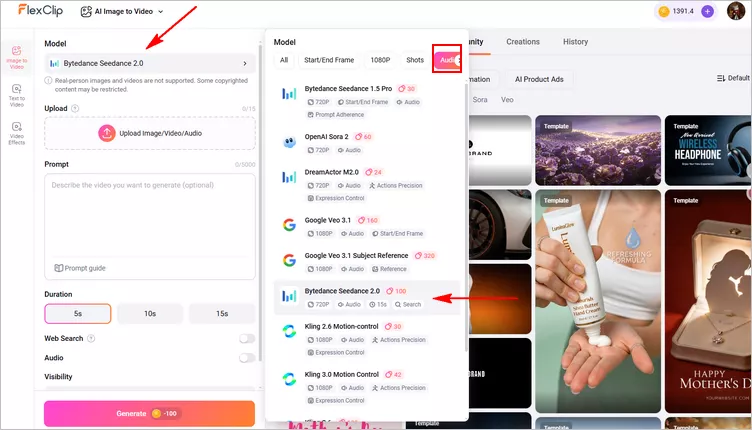The width and height of the screenshot is (752, 430).
Task: Choose OpenAI Sora 2 model
Action: coord(367,143)
